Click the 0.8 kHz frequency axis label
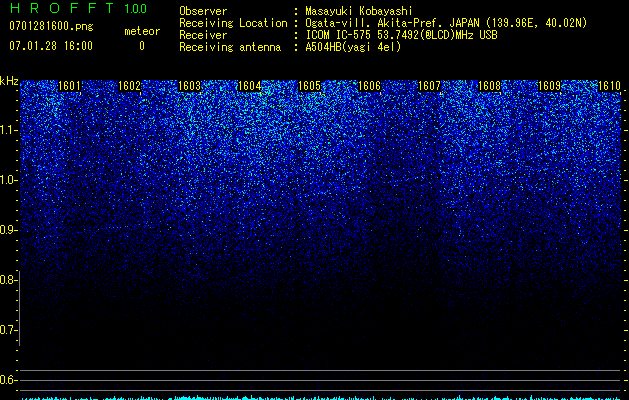Viewport: 629px width, 400px height. pyautogui.click(x=9, y=280)
